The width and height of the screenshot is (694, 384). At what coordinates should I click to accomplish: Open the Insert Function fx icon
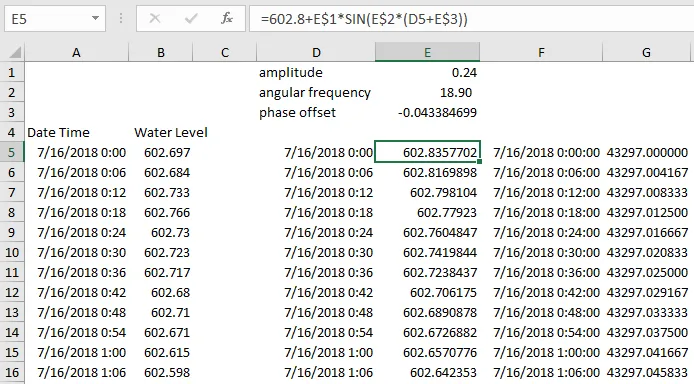pos(227,19)
